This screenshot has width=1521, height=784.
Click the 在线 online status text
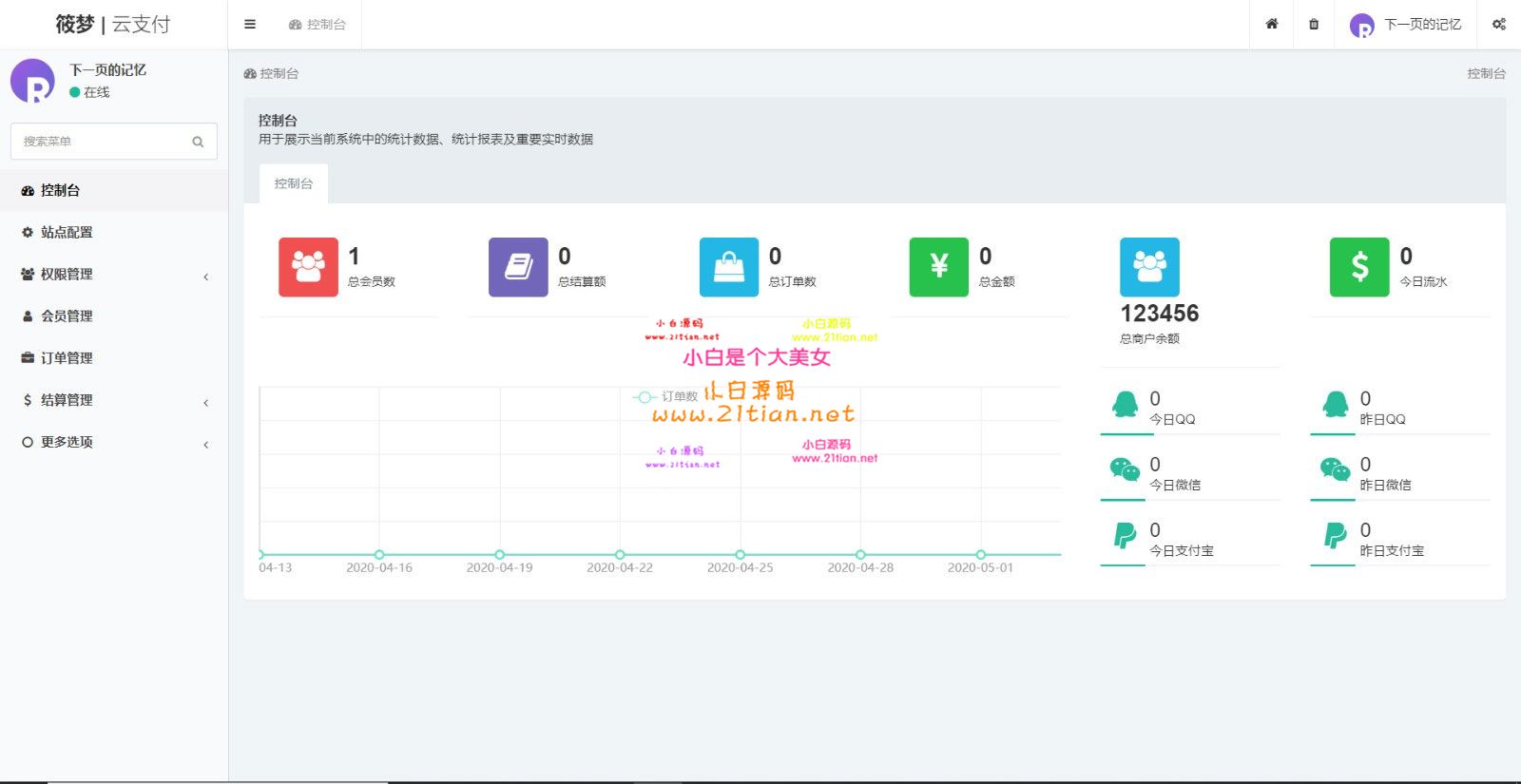click(97, 92)
